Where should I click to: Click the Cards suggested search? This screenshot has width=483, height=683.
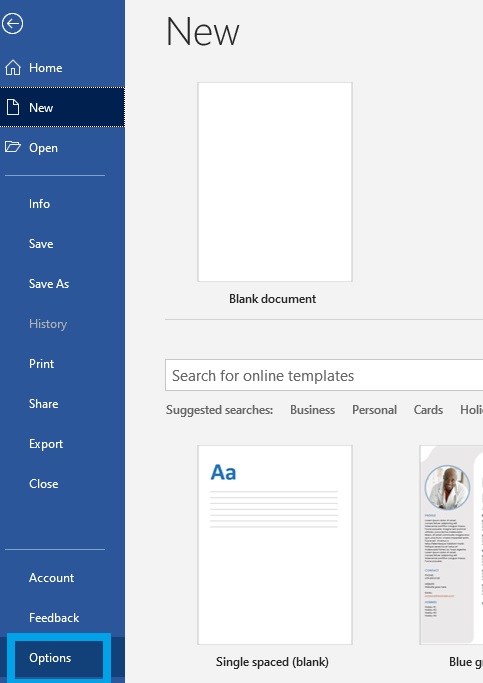[x=428, y=410]
